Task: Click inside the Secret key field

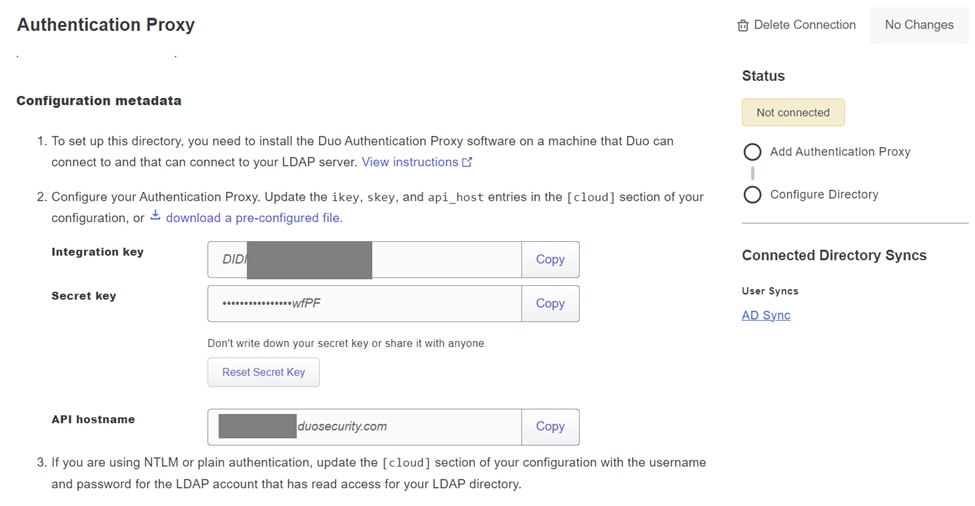Action: pyautogui.click(x=364, y=303)
